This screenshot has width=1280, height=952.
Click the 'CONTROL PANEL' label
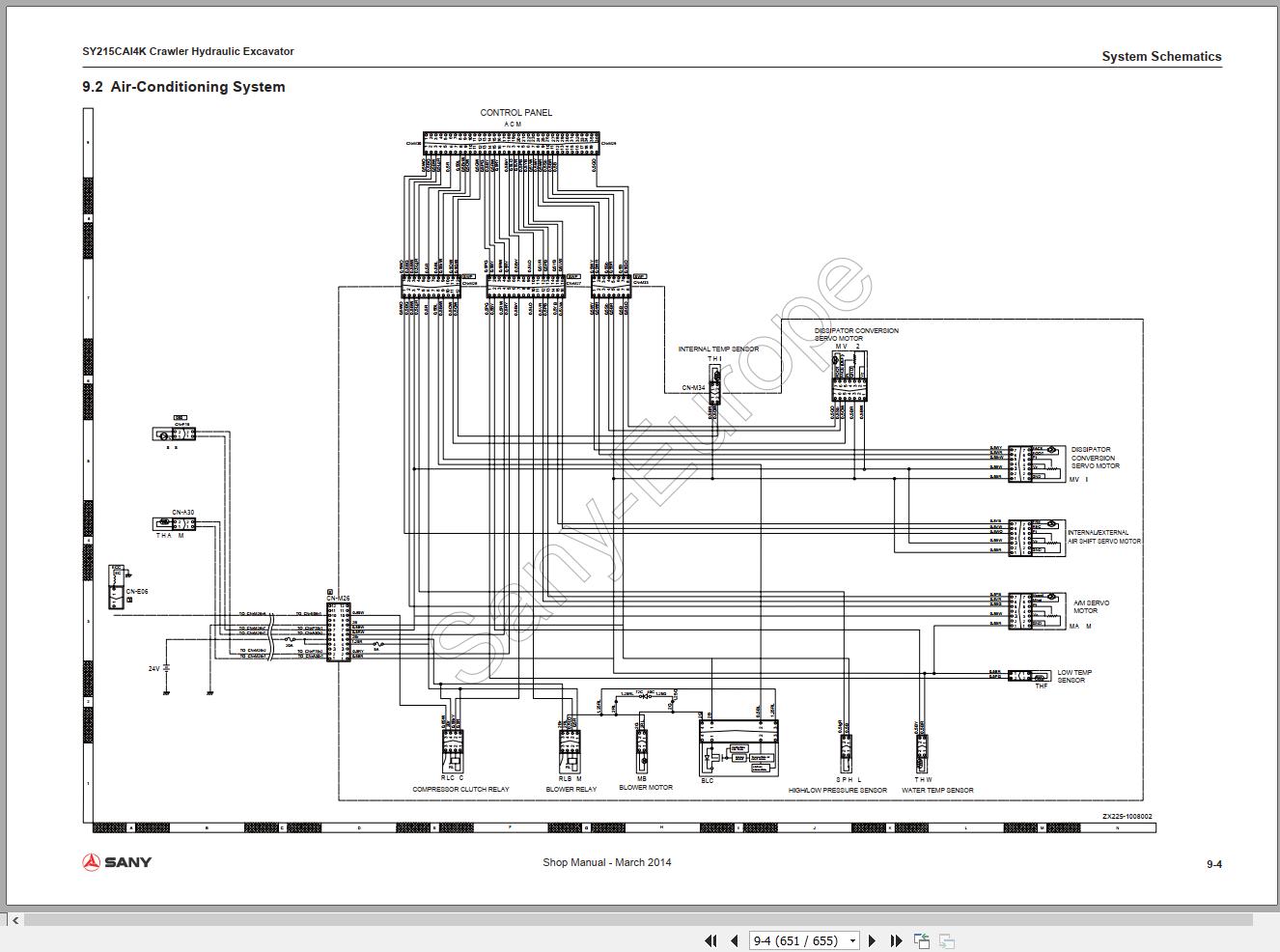(516, 113)
